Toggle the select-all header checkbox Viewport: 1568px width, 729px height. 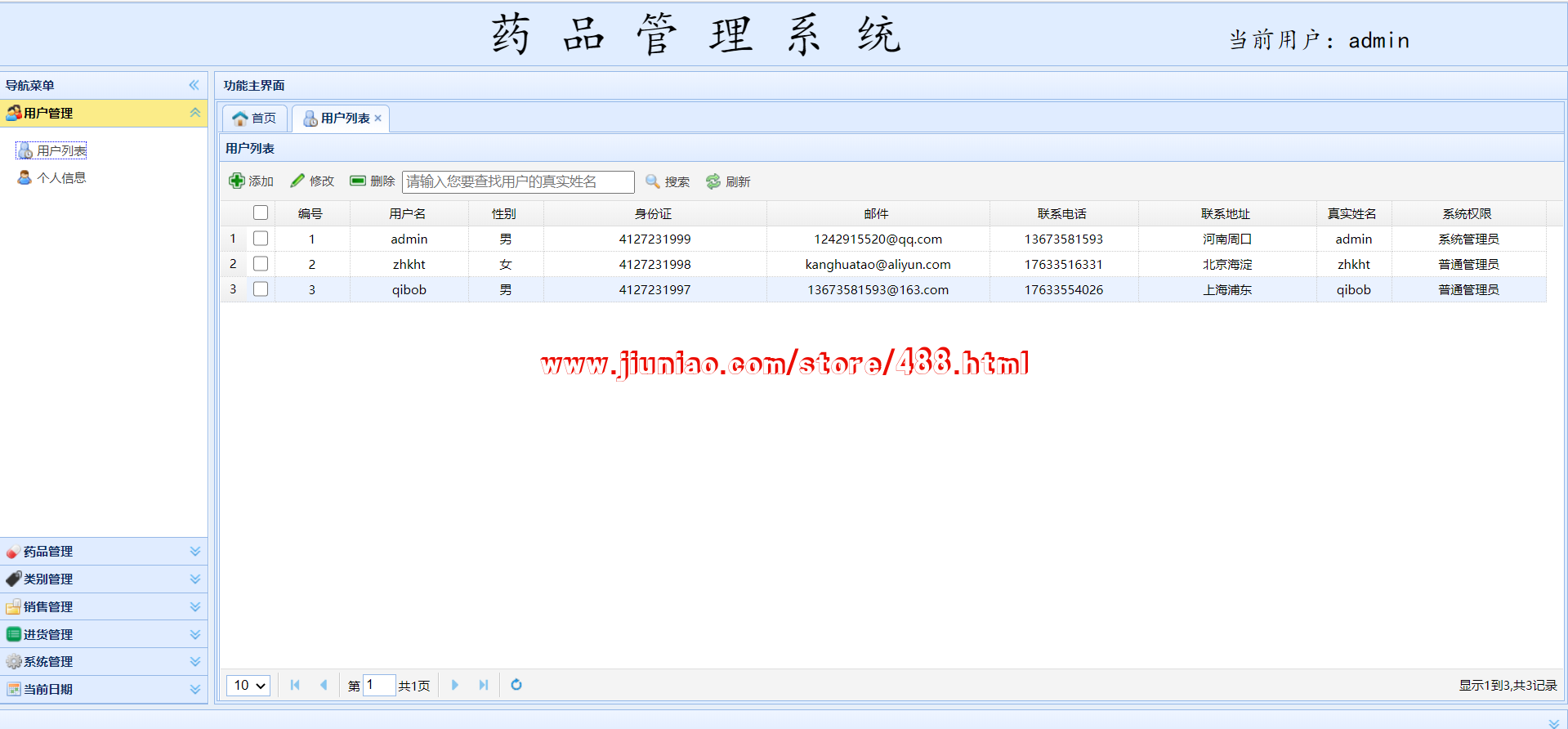click(261, 212)
